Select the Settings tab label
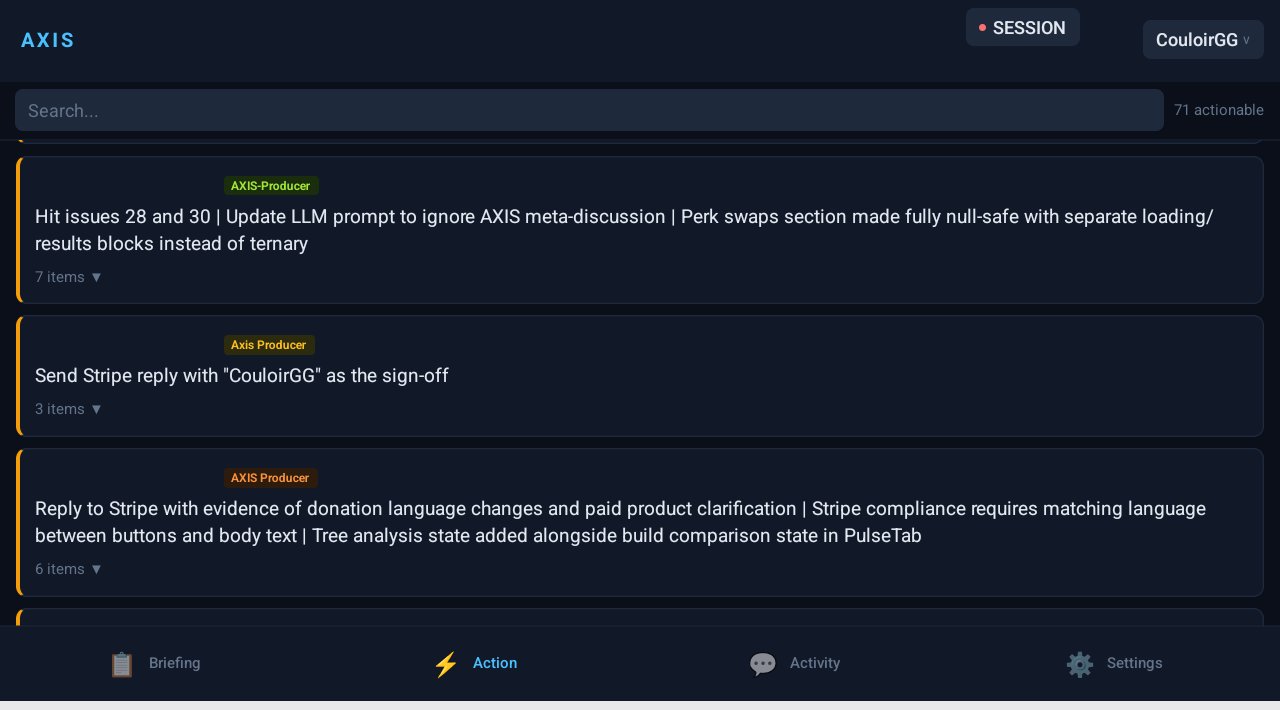 click(x=1134, y=663)
